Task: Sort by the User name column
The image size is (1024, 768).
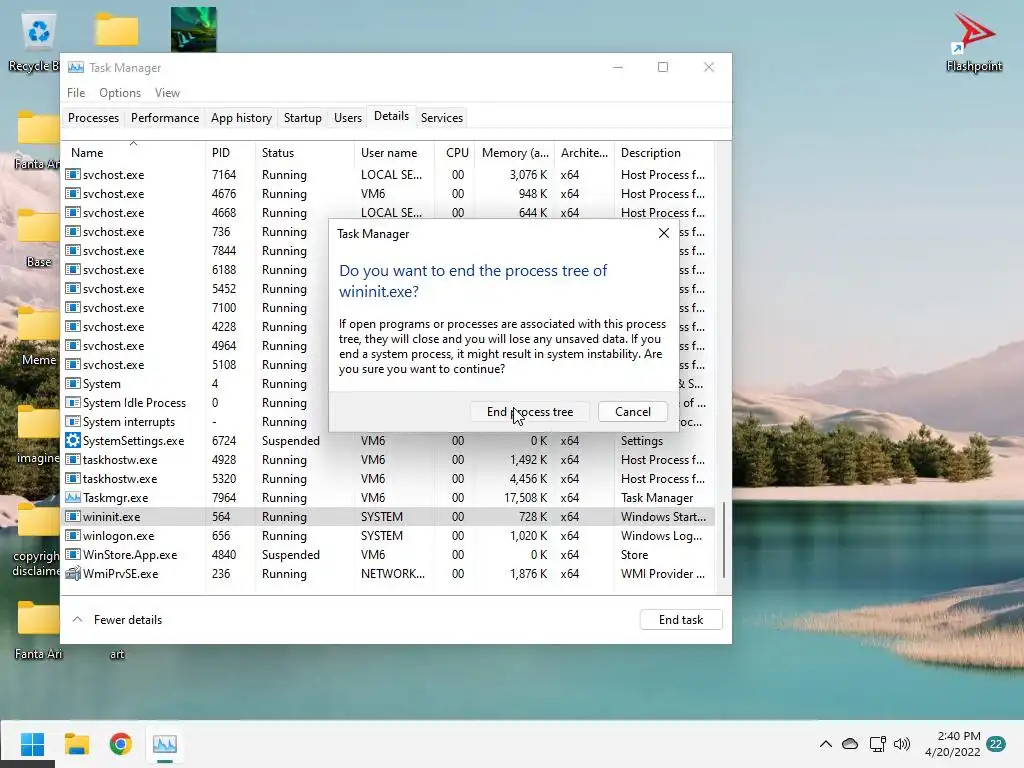Action: point(394,152)
